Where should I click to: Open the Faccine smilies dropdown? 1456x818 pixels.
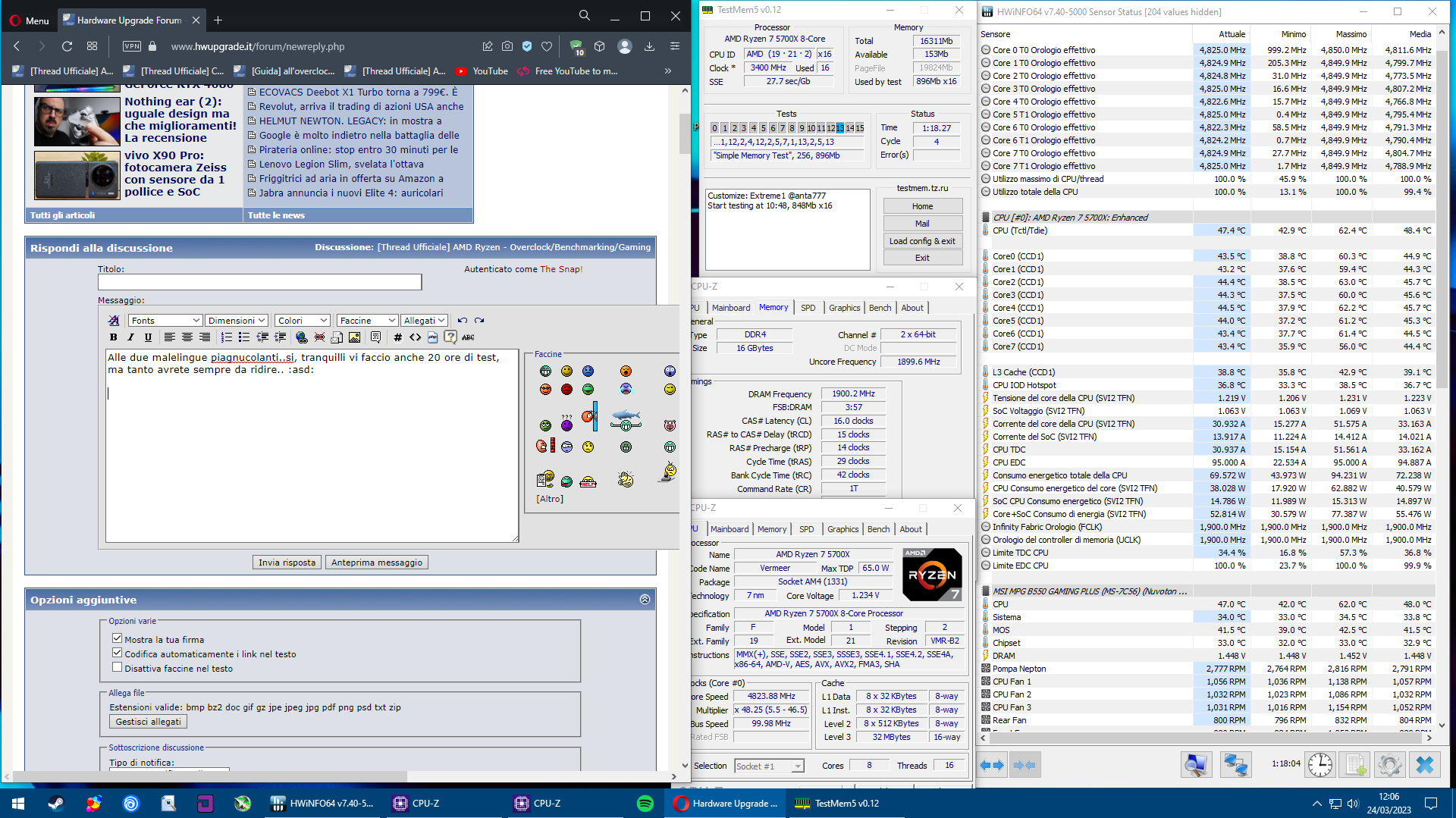coord(367,321)
